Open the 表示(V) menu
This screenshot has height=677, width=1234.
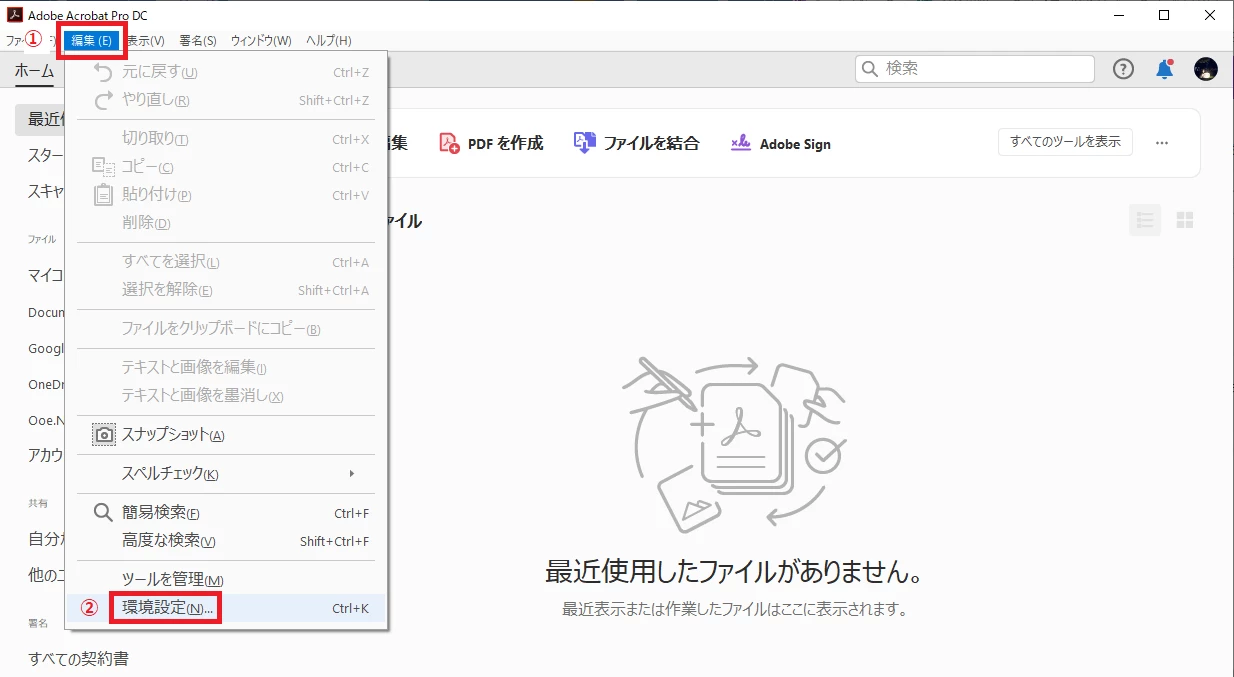coord(145,41)
